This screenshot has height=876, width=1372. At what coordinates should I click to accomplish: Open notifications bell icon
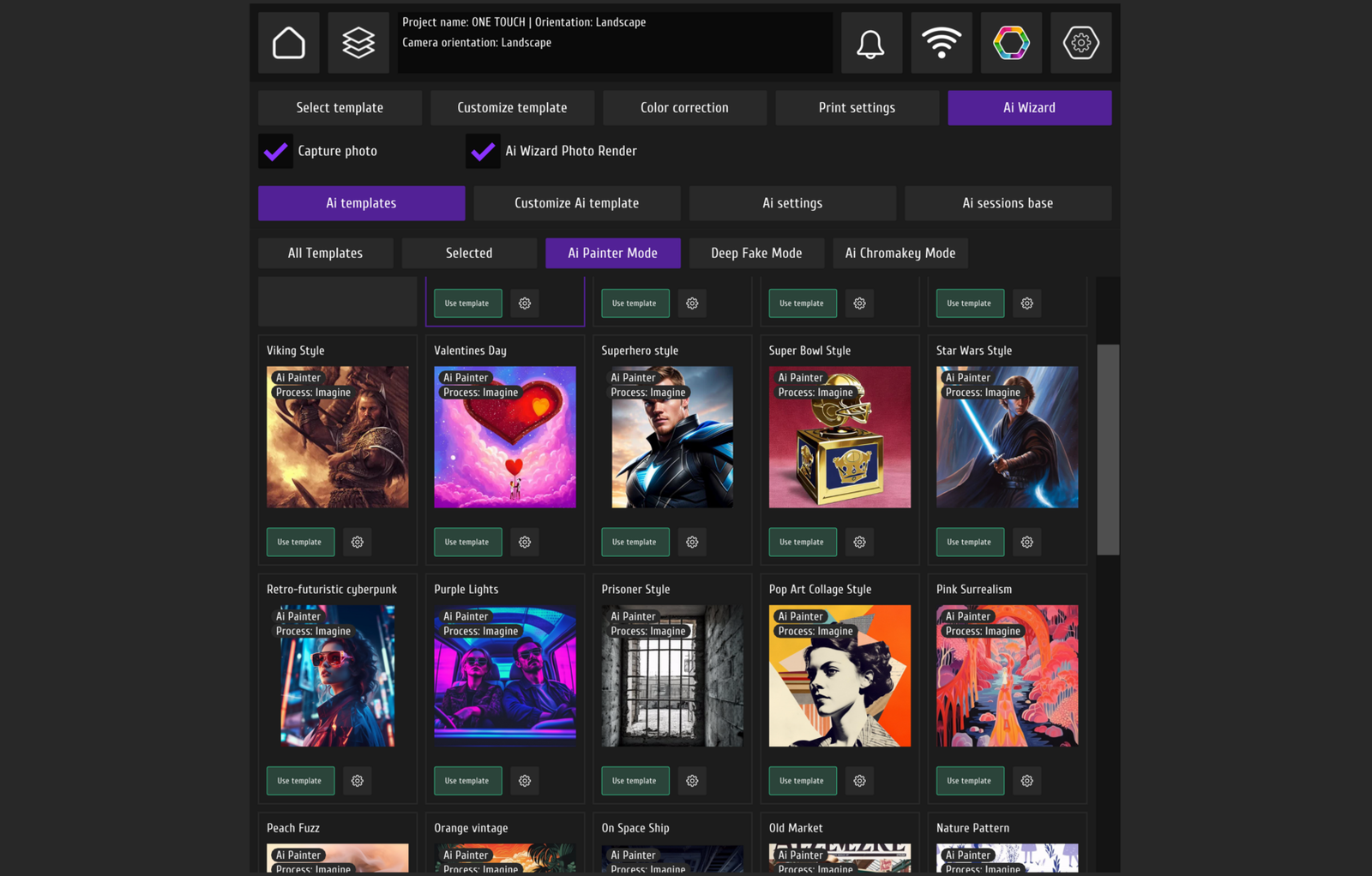click(x=871, y=43)
